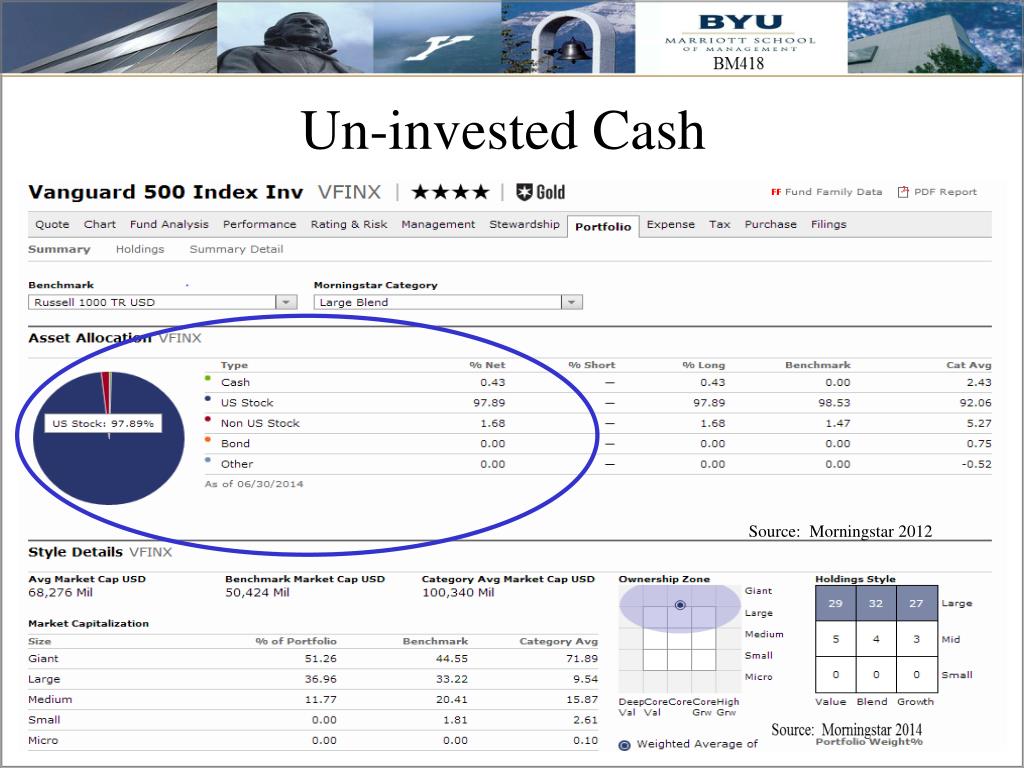Click the Gold analyst rating badge

pyautogui.click(x=540, y=192)
